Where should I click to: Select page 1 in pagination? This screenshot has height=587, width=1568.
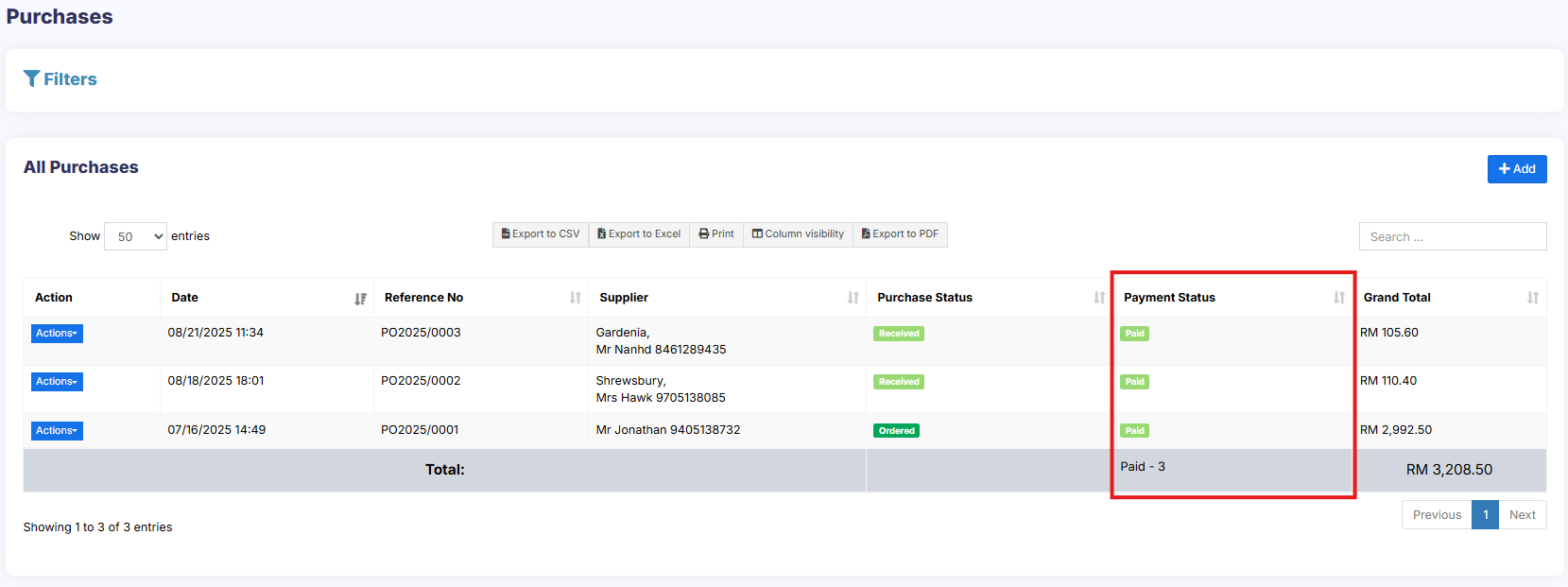coord(1485,515)
